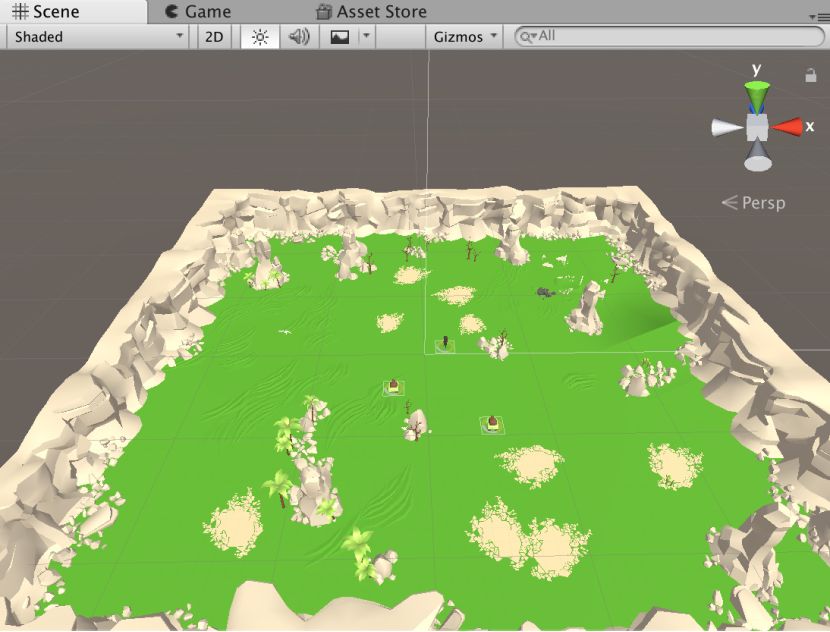Click the center cube of orientation gizmo
830x632 pixels.
(x=757, y=127)
